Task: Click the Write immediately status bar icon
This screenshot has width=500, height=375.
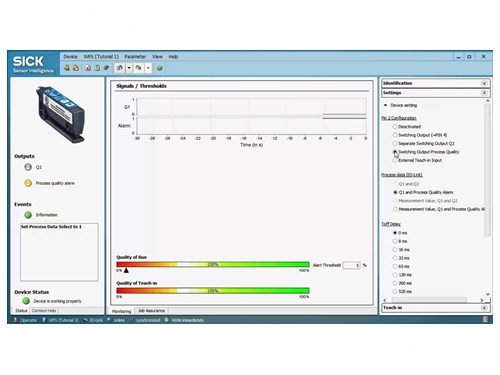Action: (167, 320)
